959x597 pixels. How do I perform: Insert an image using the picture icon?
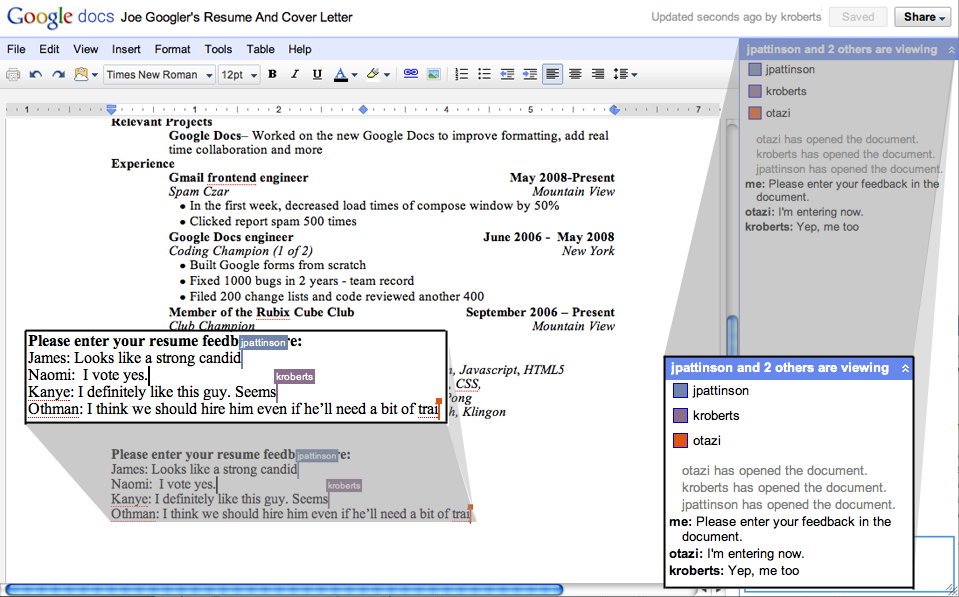pos(433,74)
